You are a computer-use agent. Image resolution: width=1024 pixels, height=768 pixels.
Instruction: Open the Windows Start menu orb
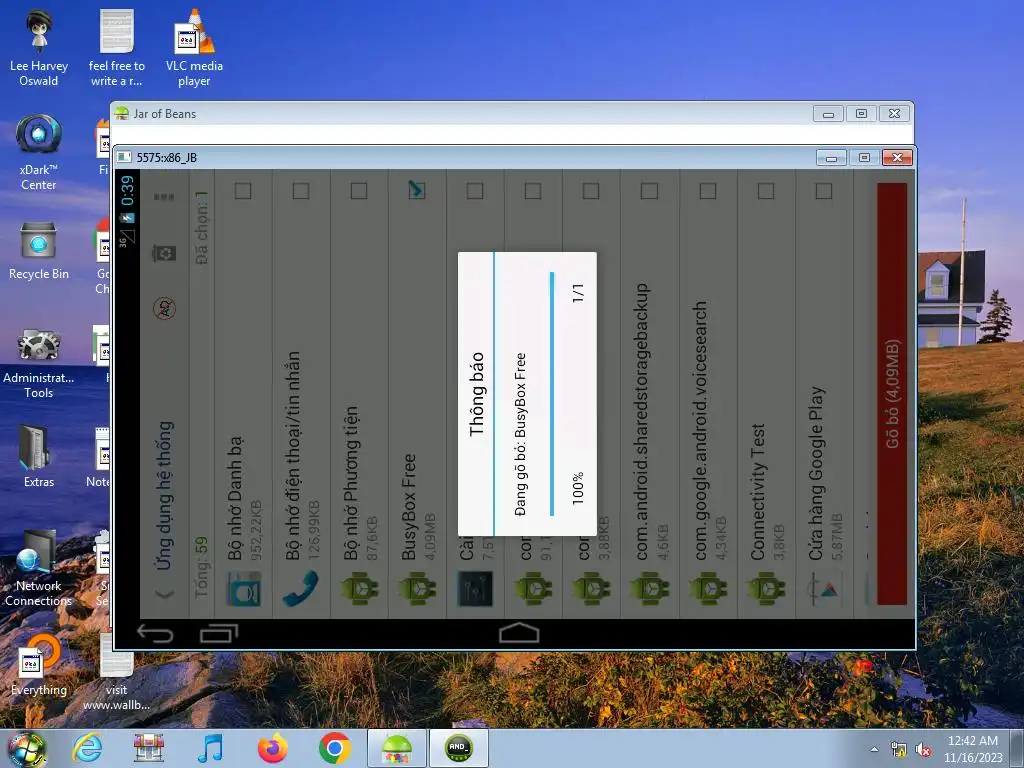(x=26, y=750)
